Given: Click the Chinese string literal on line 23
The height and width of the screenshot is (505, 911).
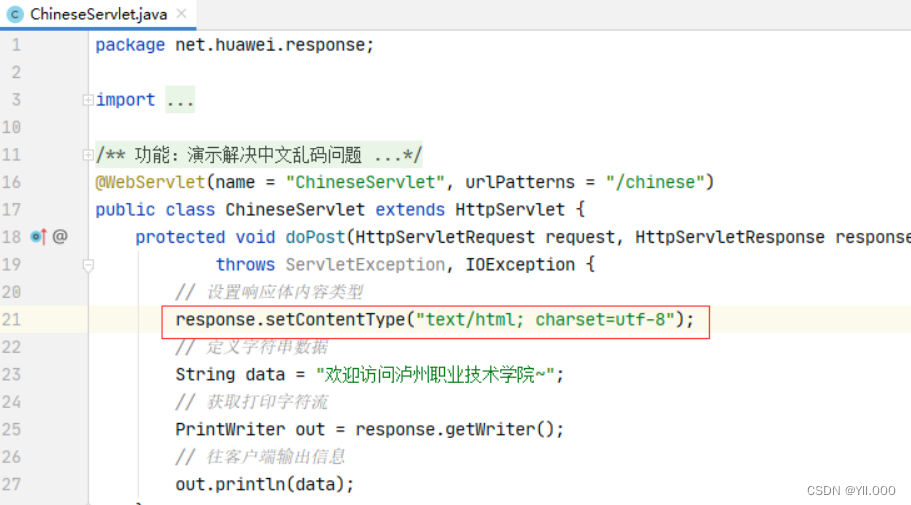Looking at the screenshot, I should pos(435,375).
